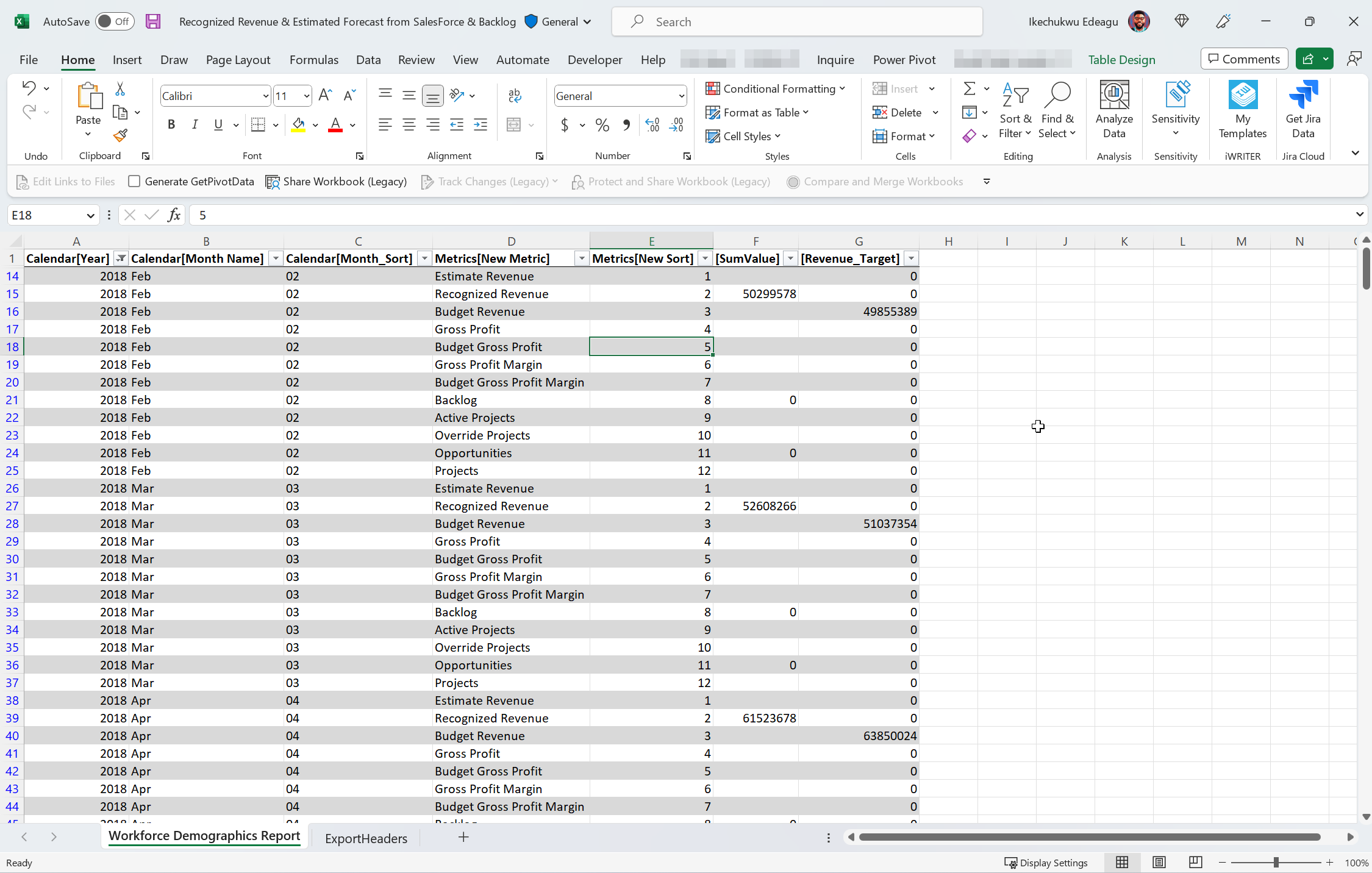Open the ExportHeaders sheet
This screenshot has width=1372, height=873.
click(x=366, y=838)
